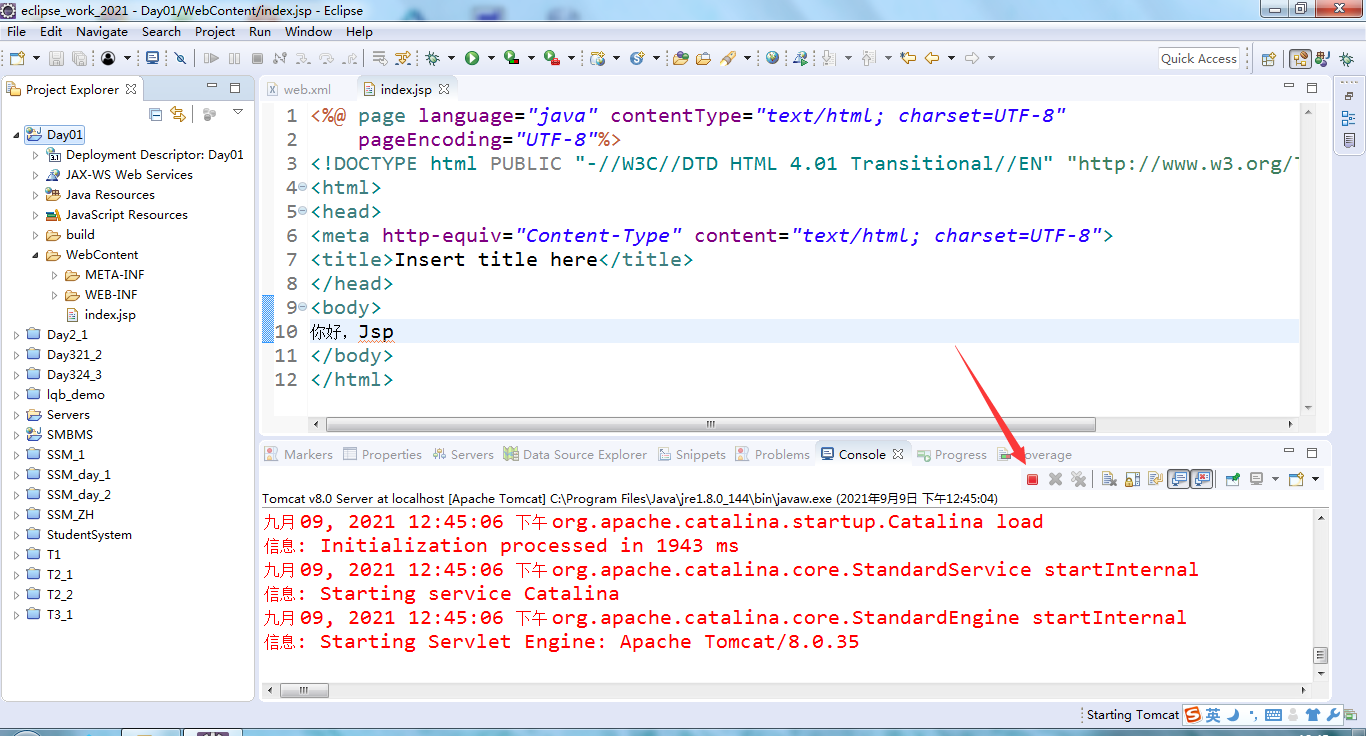1366x736 pixels.
Task: Toggle Show Console When Standard Error Changes
Action: 1202,480
